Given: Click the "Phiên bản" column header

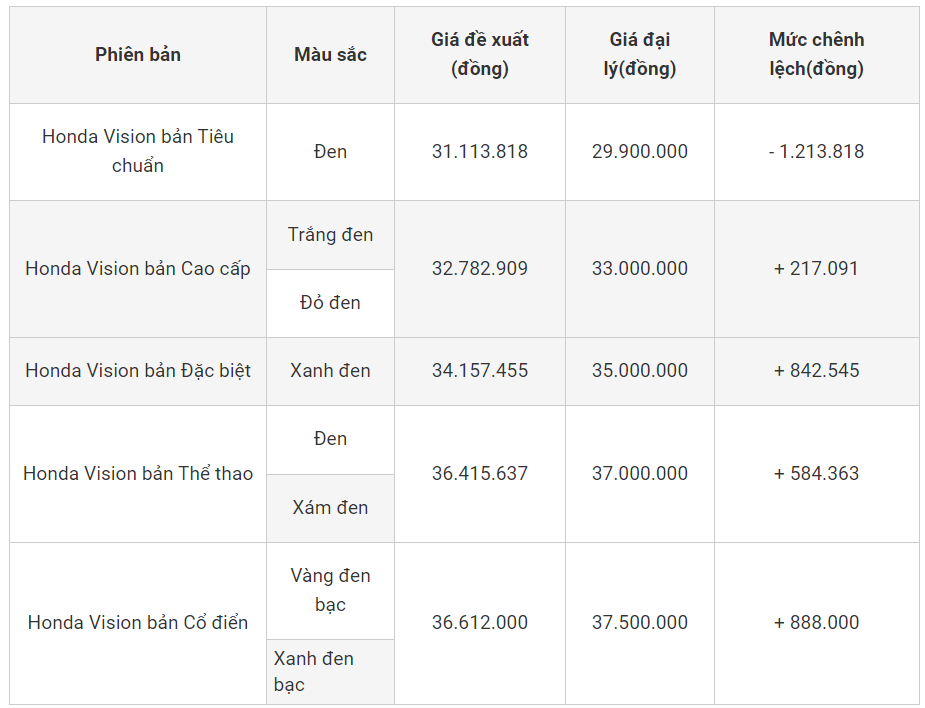Looking at the screenshot, I should point(138,55).
